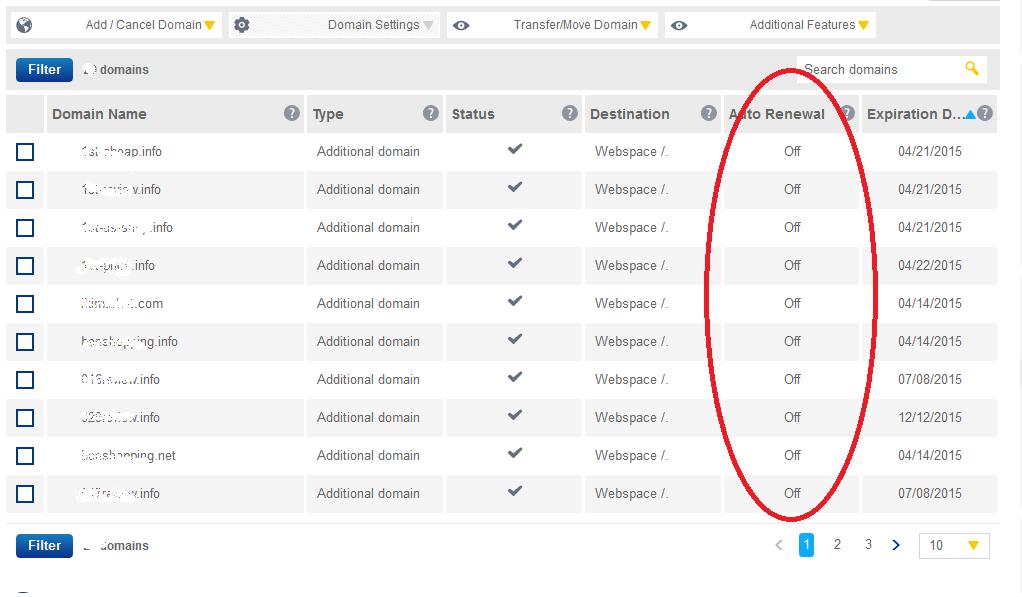Click the search magnifier icon
Image resolution: width=1022 pixels, height=597 pixels.
[971, 69]
